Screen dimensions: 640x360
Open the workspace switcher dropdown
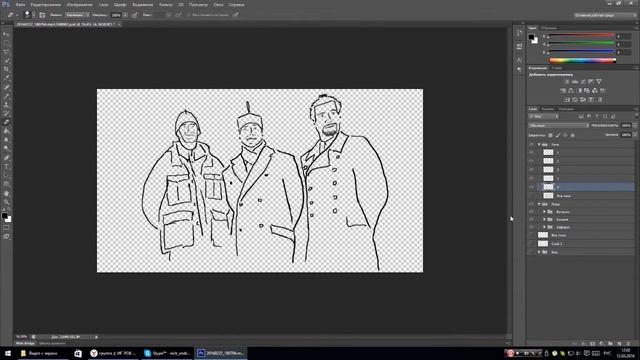pyautogui.click(x=605, y=15)
